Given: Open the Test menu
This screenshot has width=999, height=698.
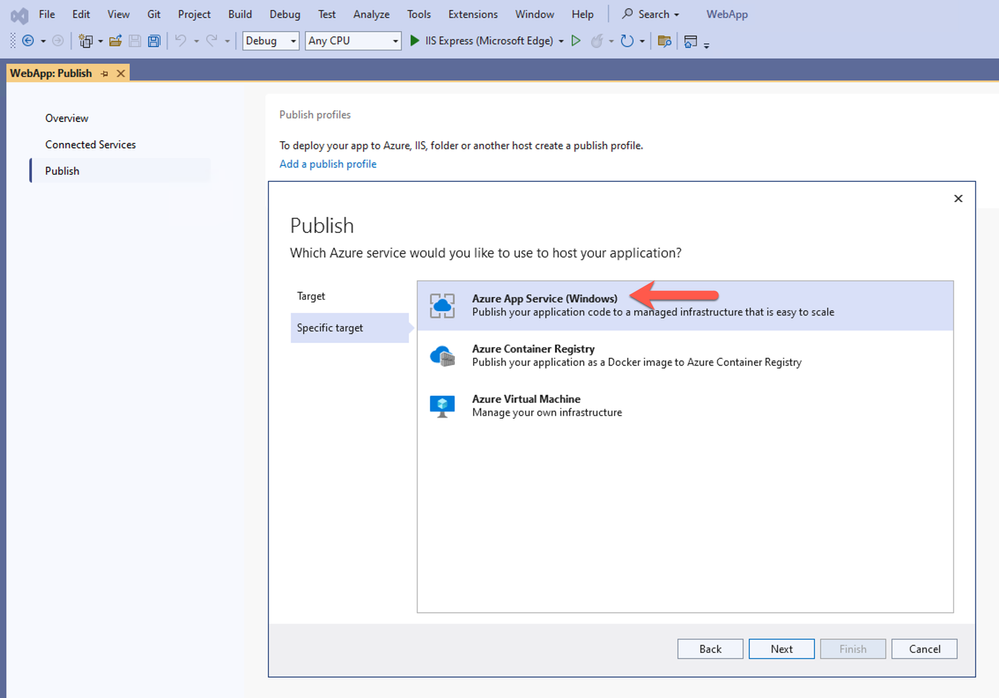Looking at the screenshot, I should (327, 14).
